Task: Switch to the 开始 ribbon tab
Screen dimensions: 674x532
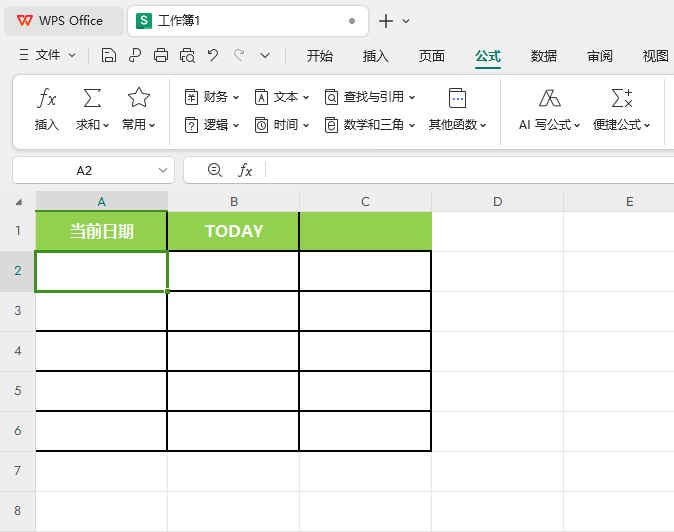Action: click(x=320, y=56)
